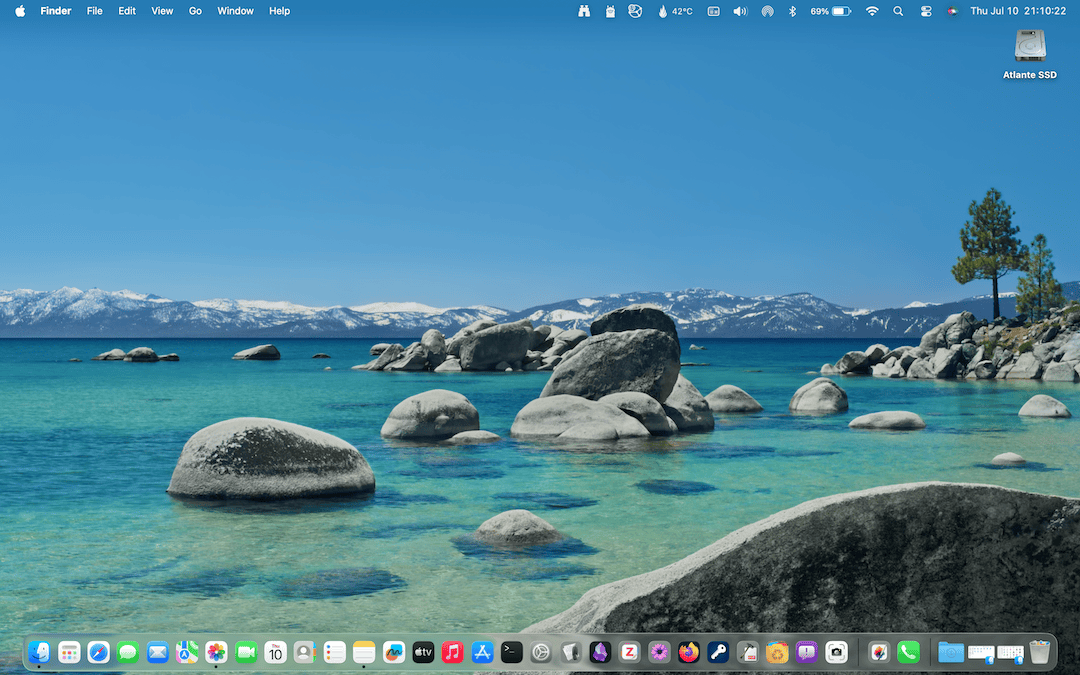Open the Apple menu
Screen dimensions: 1080x675
pyautogui.click(x=20, y=11)
